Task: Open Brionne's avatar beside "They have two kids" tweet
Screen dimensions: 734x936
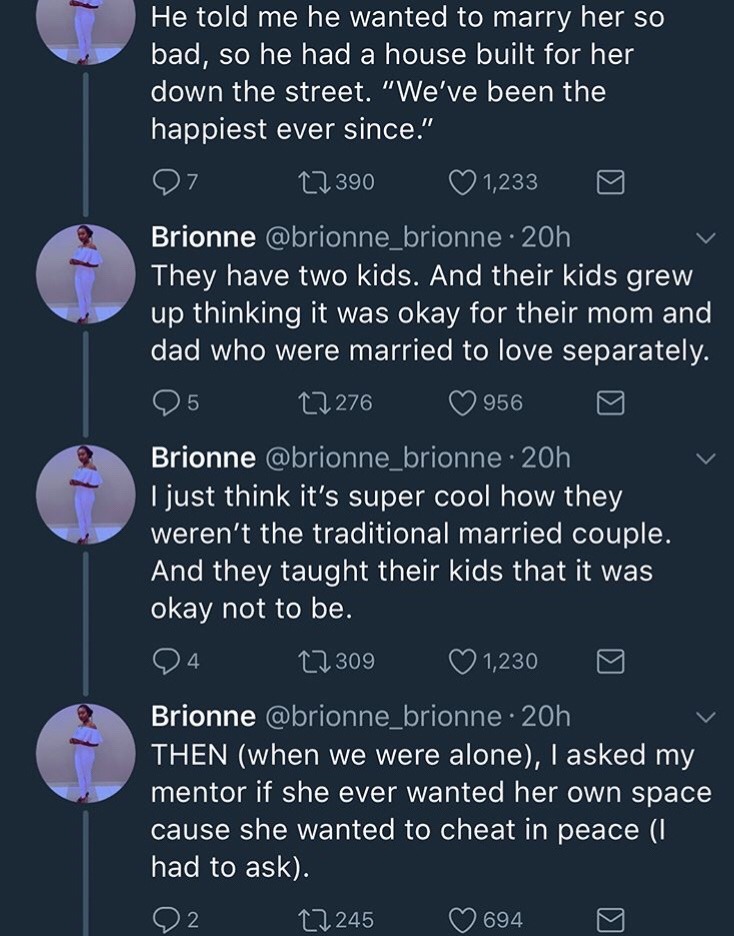Action: coord(85,273)
